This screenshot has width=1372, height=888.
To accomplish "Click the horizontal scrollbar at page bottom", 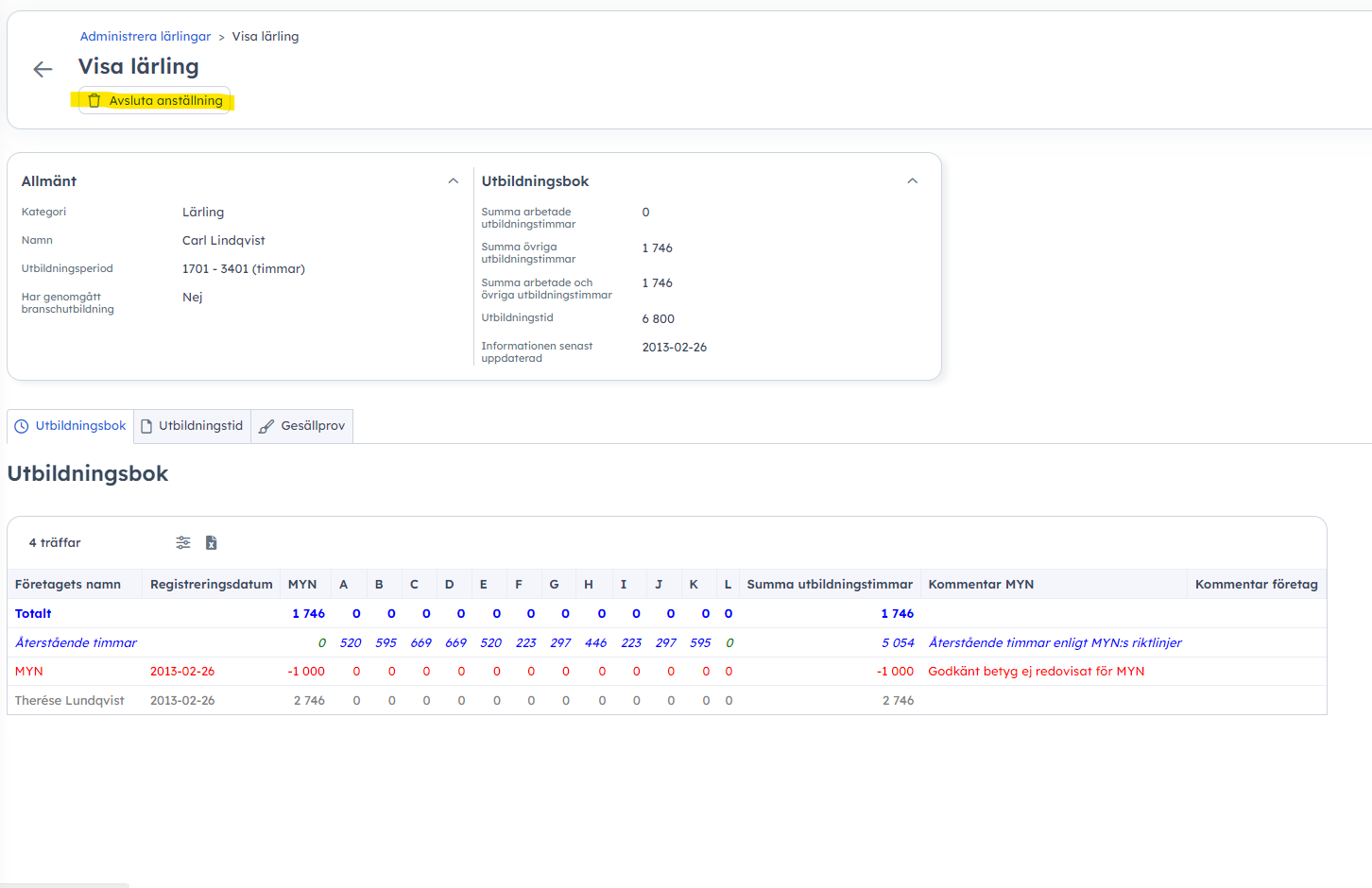I will 64,884.
